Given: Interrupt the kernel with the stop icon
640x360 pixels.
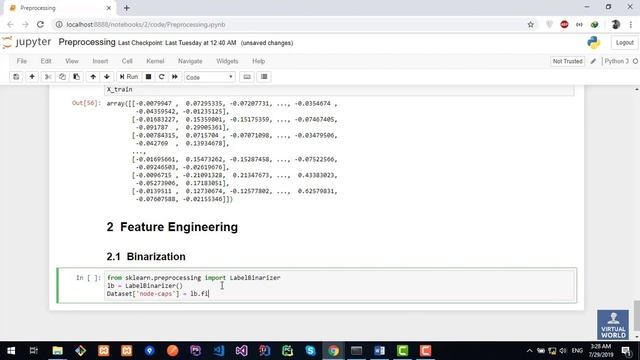Looking at the screenshot, I should (149, 77).
